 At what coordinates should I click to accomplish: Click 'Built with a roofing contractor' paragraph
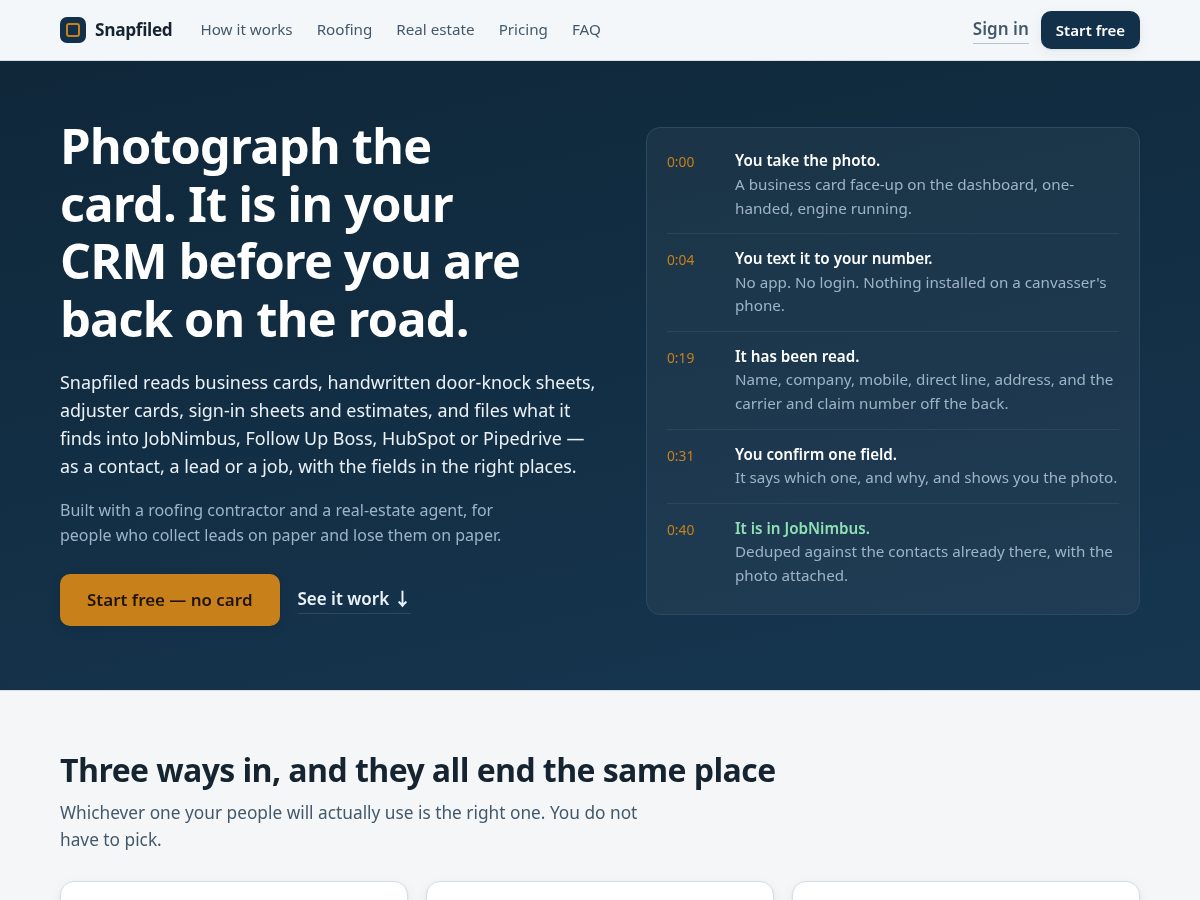(280, 523)
